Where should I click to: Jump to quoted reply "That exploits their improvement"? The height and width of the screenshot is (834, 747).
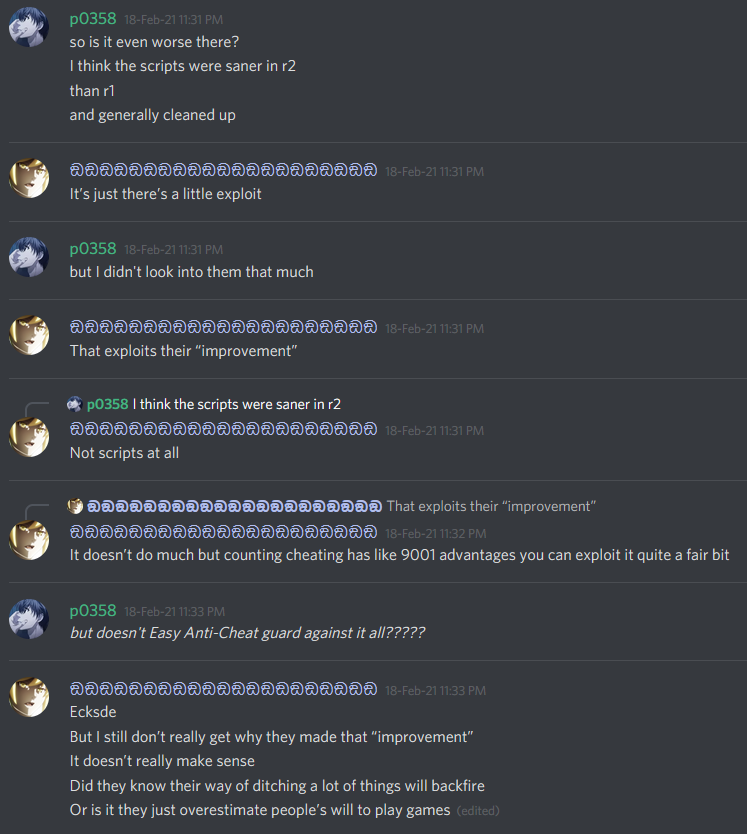(491, 506)
